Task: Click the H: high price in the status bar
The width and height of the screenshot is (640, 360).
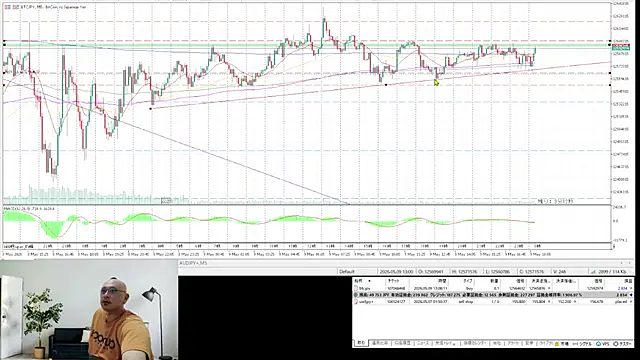Action: (x=465, y=271)
